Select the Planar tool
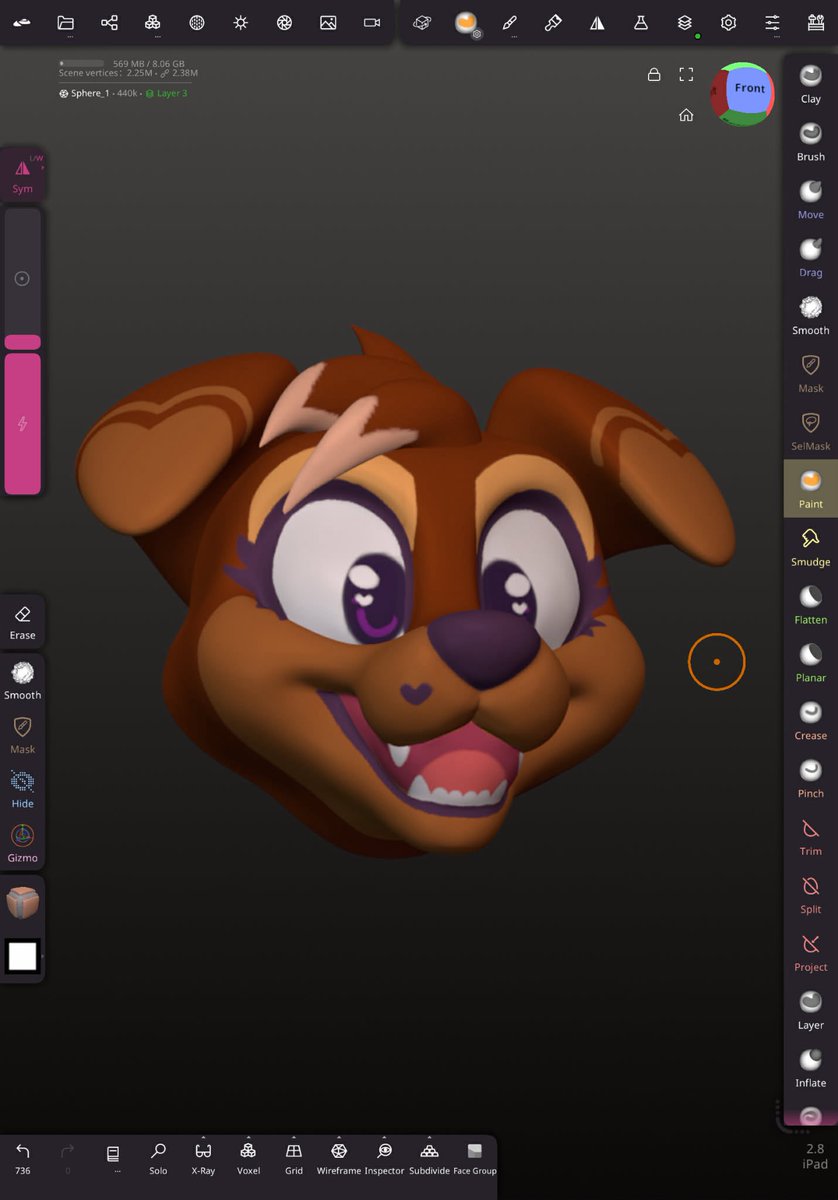Screen dimensions: 838x1200 811,663
